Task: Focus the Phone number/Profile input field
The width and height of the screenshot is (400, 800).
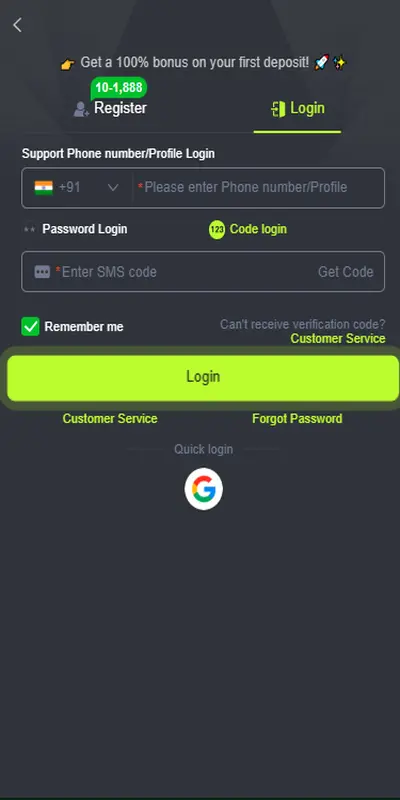Action: pyautogui.click(x=258, y=187)
